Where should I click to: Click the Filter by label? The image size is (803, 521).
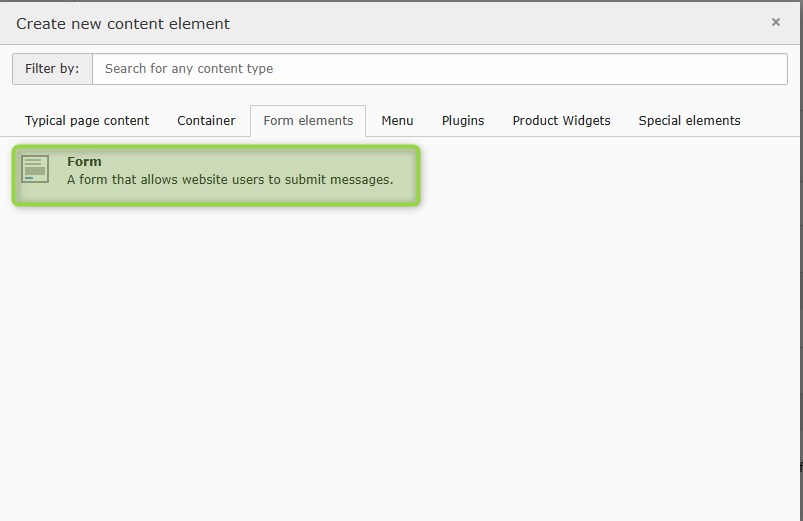click(52, 69)
